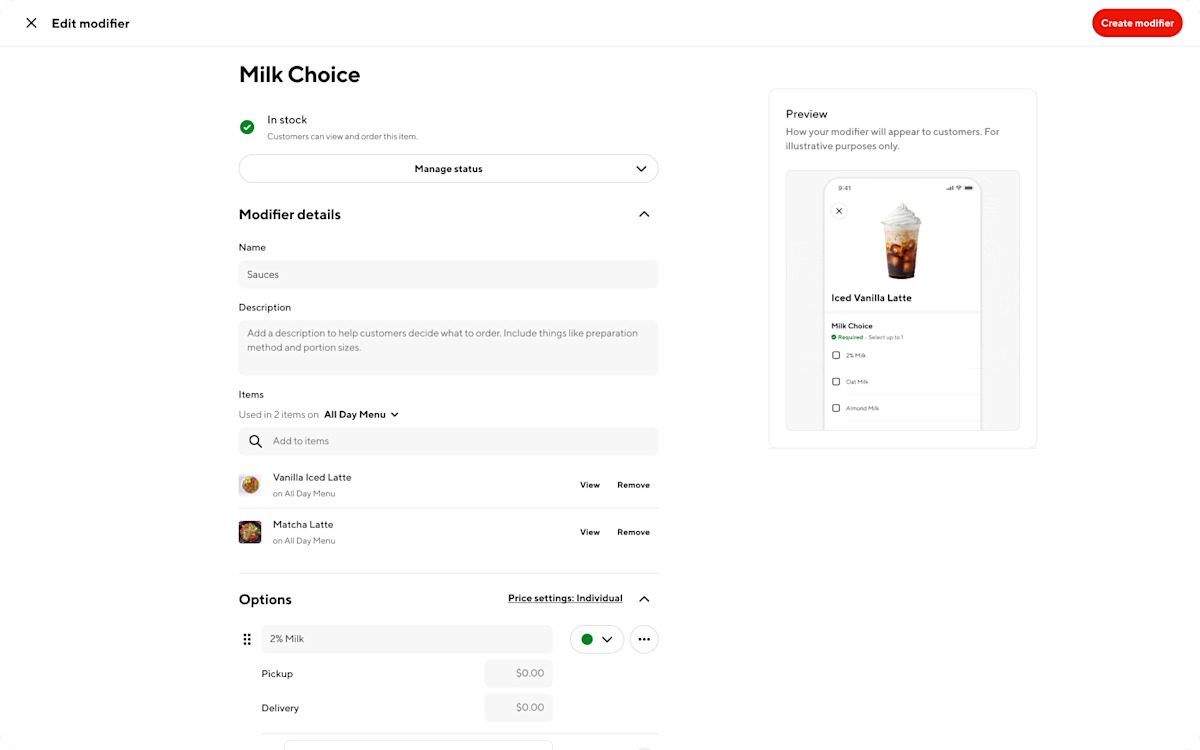
Task: Click the Pickup price field
Action: click(x=518, y=674)
